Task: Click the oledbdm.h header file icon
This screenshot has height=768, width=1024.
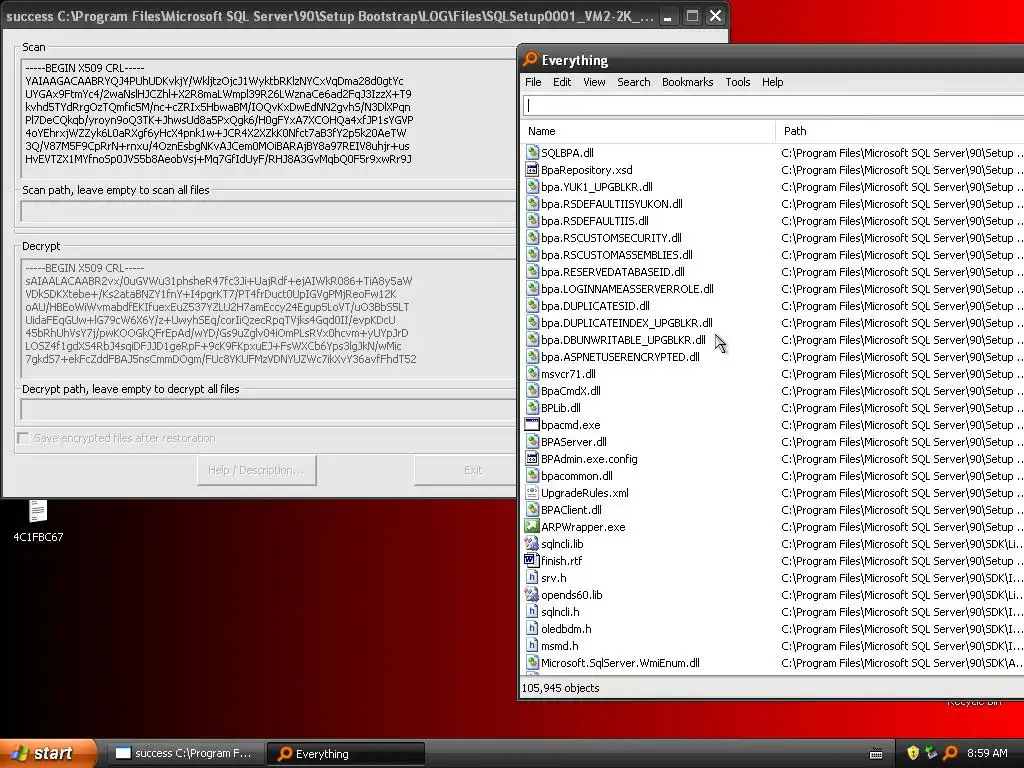Action: (x=532, y=628)
